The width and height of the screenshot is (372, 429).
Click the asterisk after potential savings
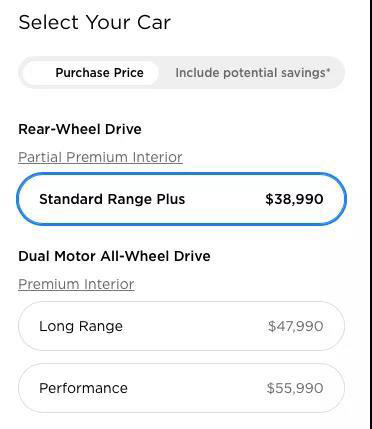(328, 70)
